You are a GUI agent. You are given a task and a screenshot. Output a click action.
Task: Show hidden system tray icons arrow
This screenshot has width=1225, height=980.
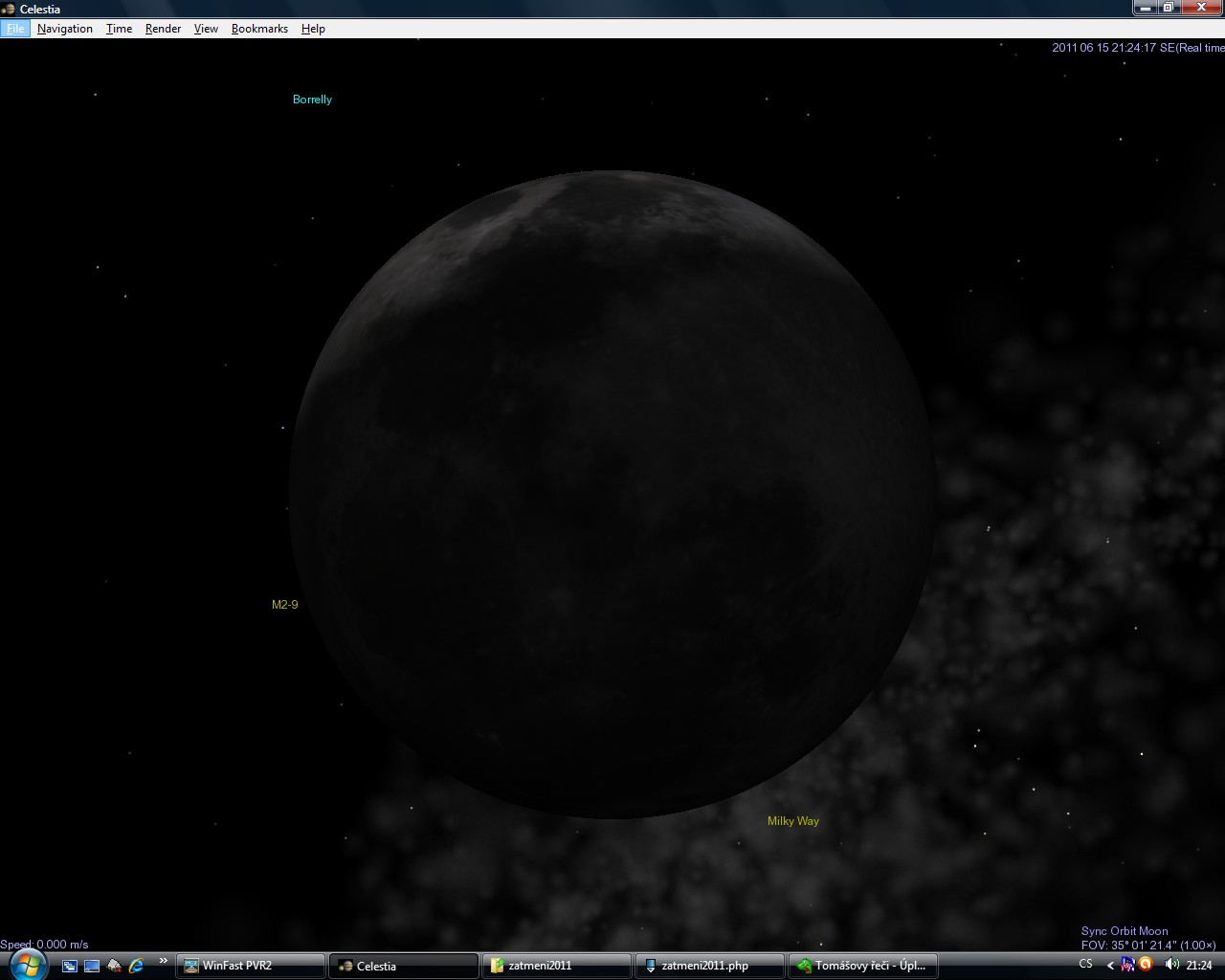pyautogui.click(x=1110, y=966)
